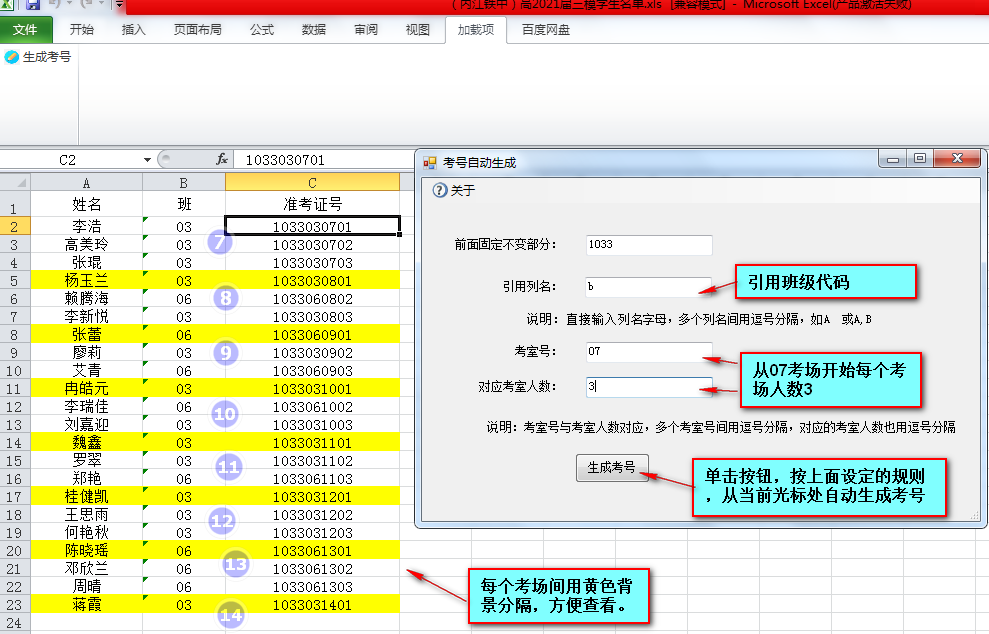Screen dimensions: 989x634
Task: Close the 考号自动生成 dialog
Action: pyautogui.click(x=958, y=159)
